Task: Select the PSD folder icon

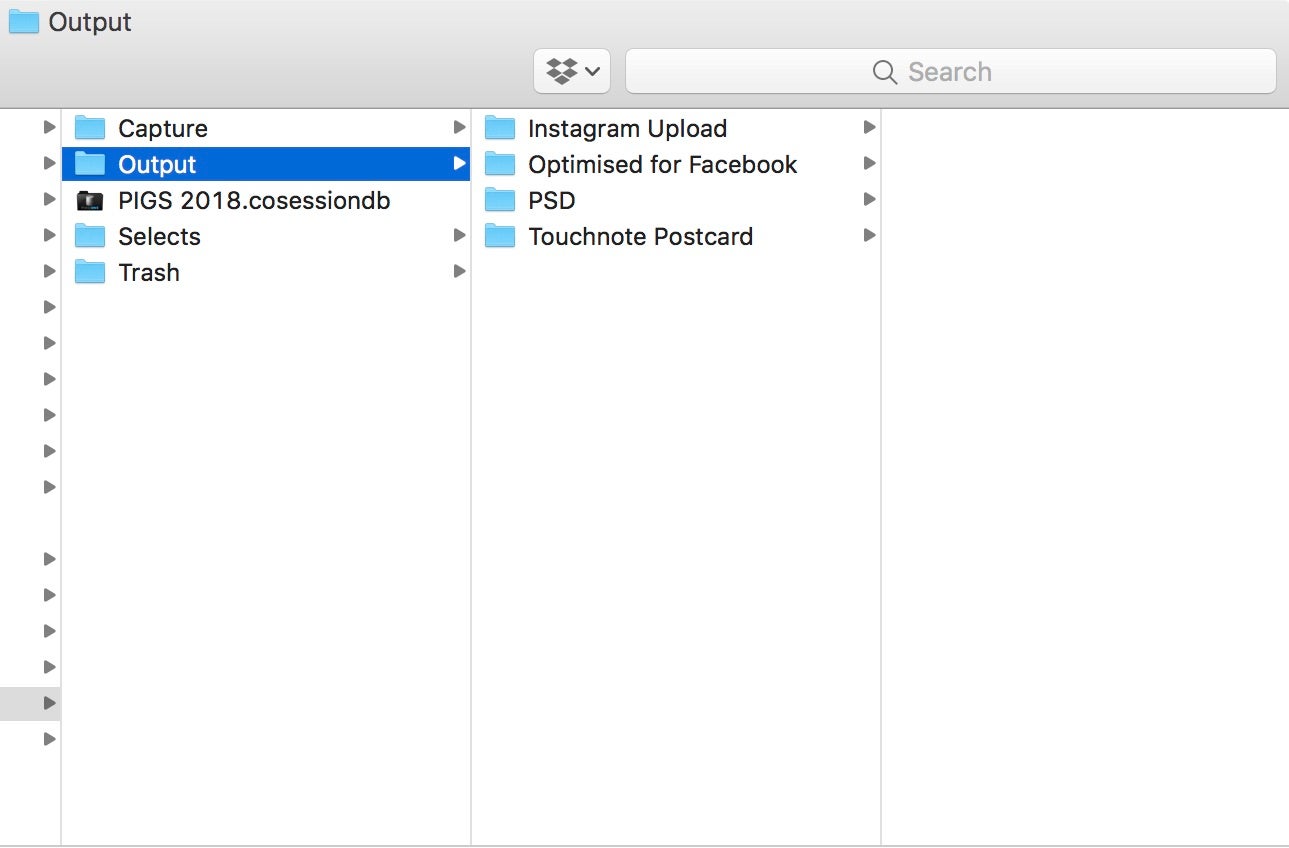Action: 500,200
